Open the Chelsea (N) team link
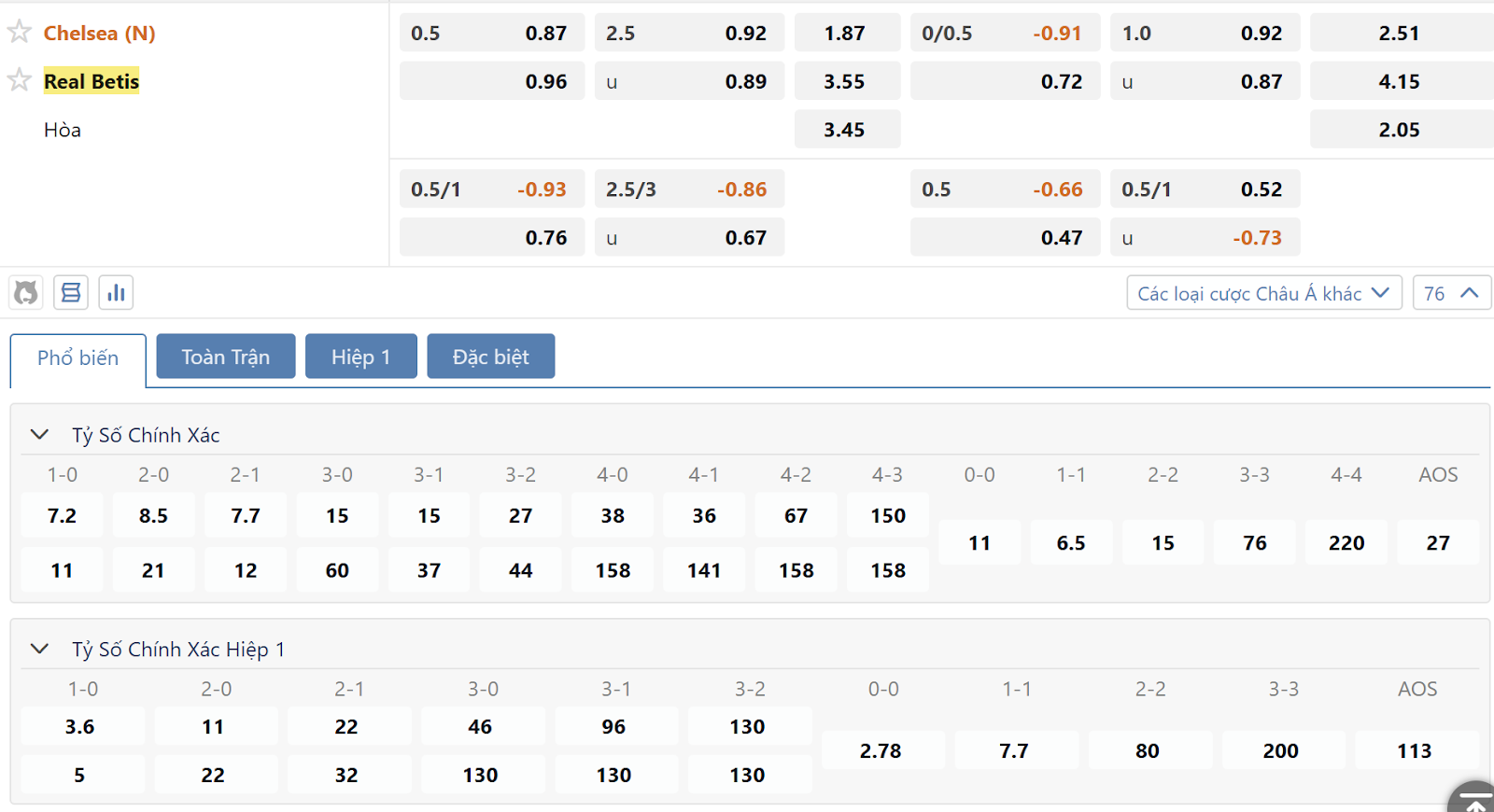Image resolution: width=1494 pixels, height=812 pixels. tap(100, 33)
